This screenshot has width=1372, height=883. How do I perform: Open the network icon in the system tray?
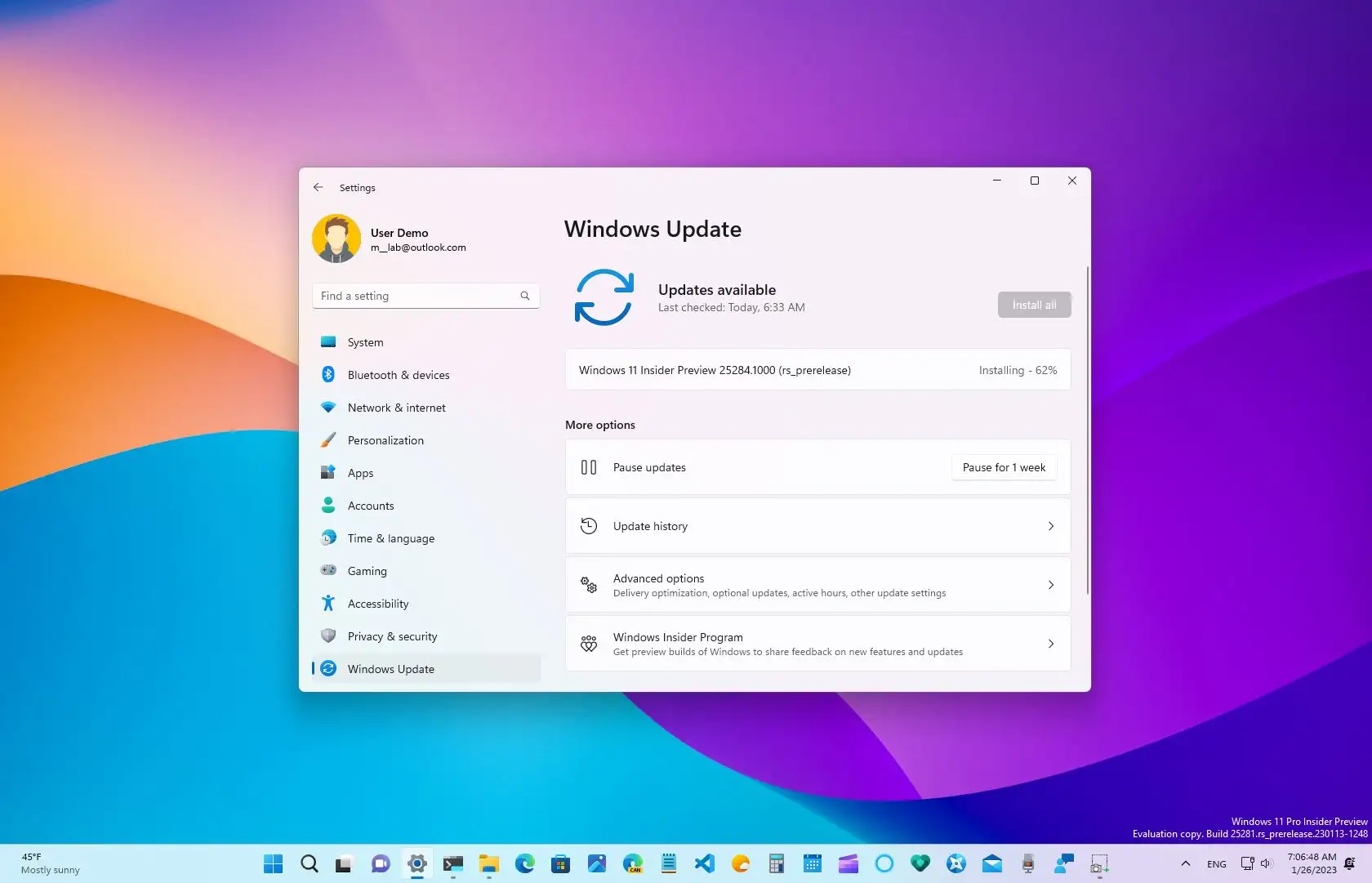click(1247, 863)
